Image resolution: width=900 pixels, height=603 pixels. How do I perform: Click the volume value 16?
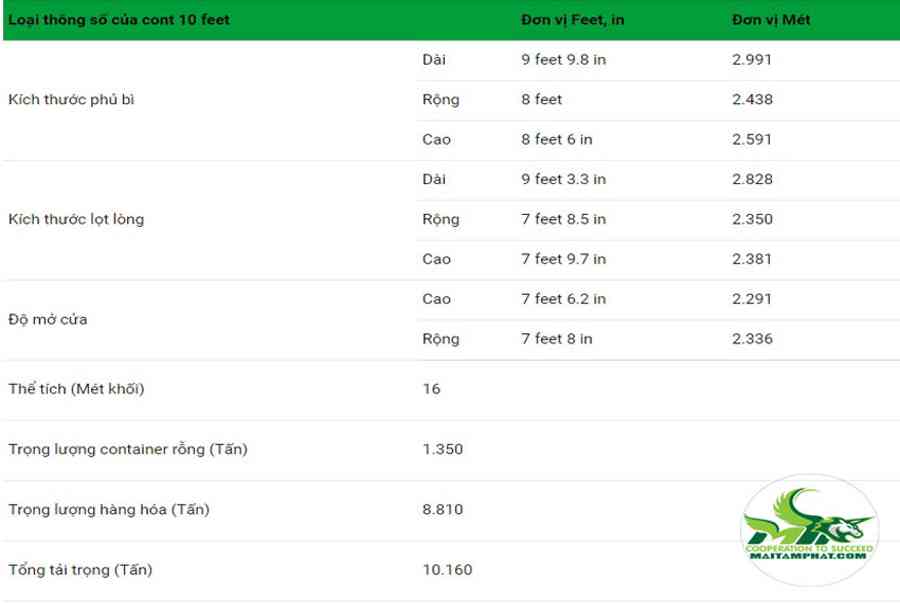tap(432, 389)
